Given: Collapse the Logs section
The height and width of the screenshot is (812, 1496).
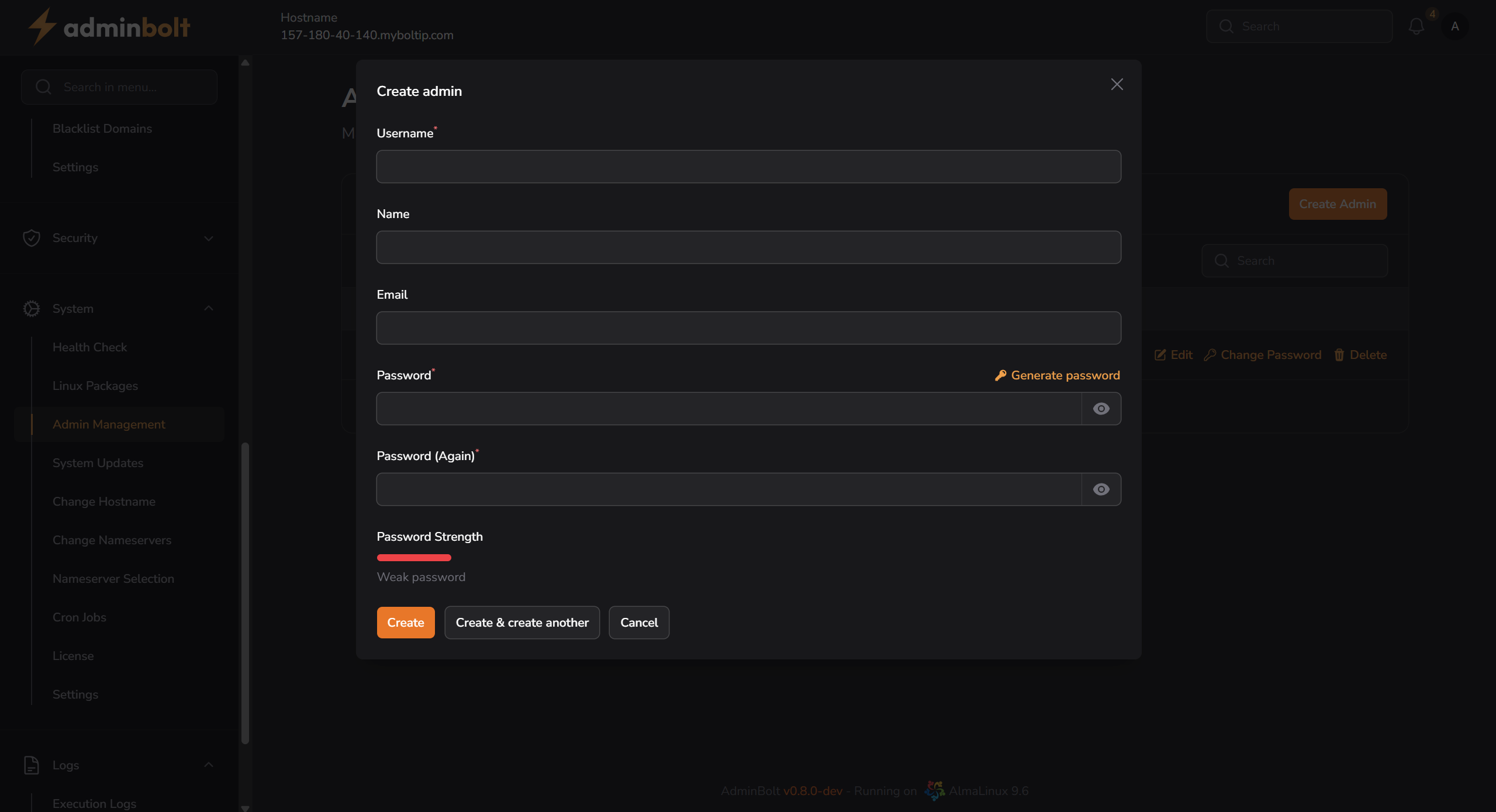Looking at the screenshot, I should tap(209, 765).
